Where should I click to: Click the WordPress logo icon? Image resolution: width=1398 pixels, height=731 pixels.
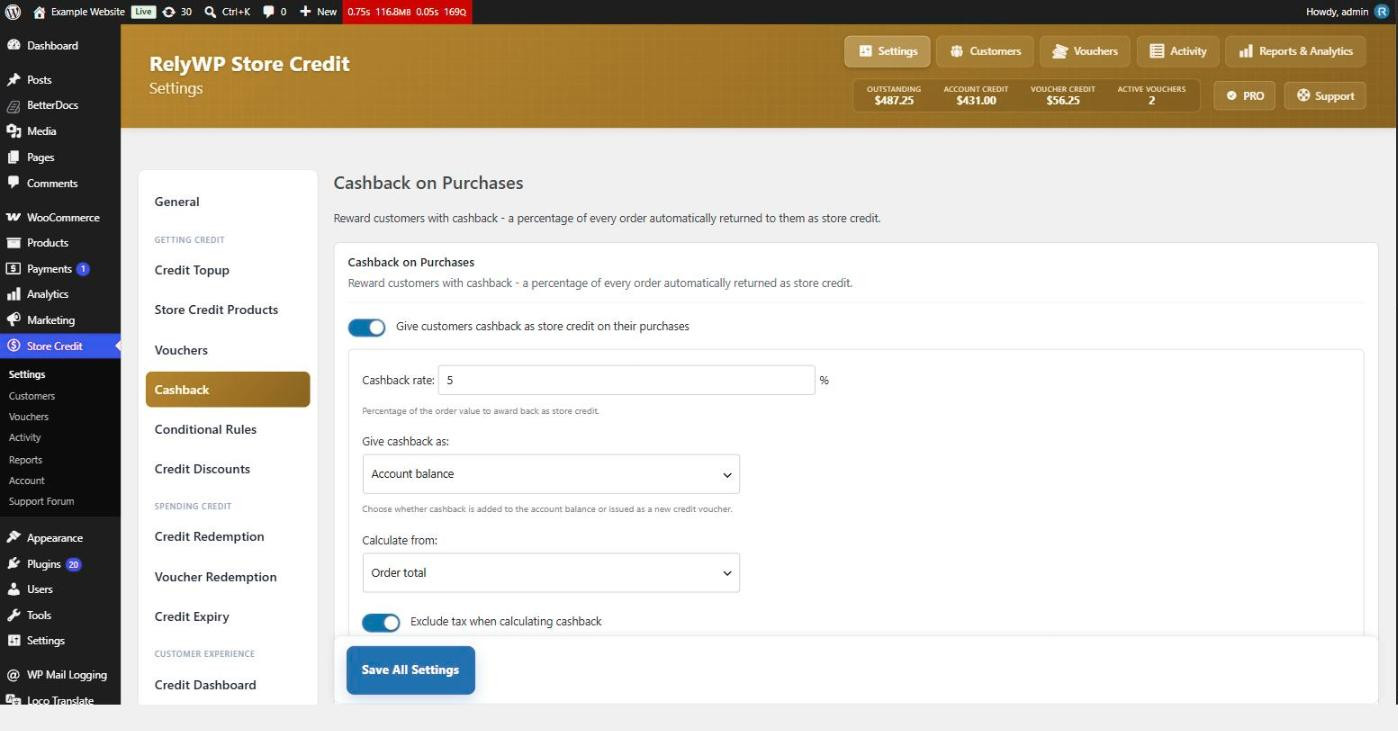(13, 12)
